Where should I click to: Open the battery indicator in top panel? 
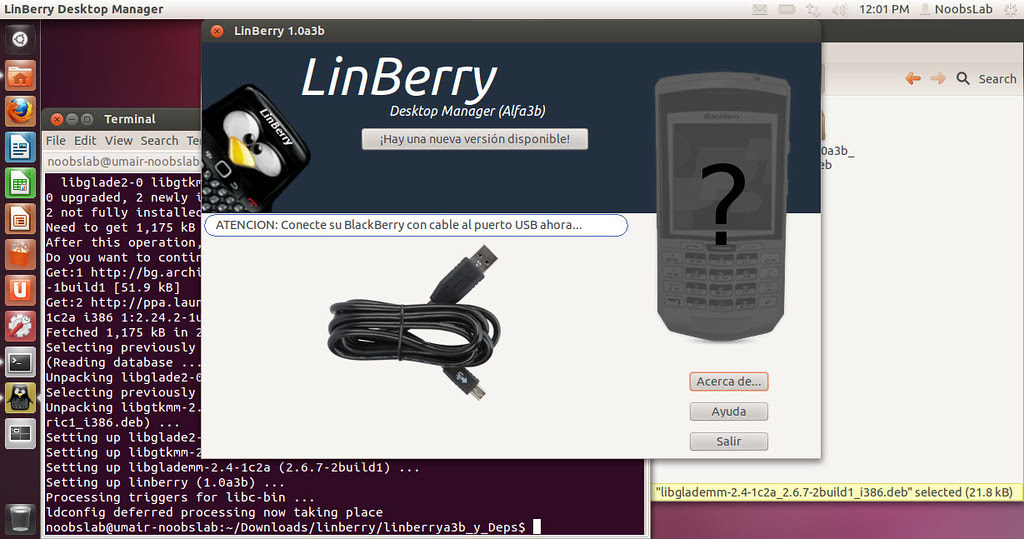pos(786,9)
